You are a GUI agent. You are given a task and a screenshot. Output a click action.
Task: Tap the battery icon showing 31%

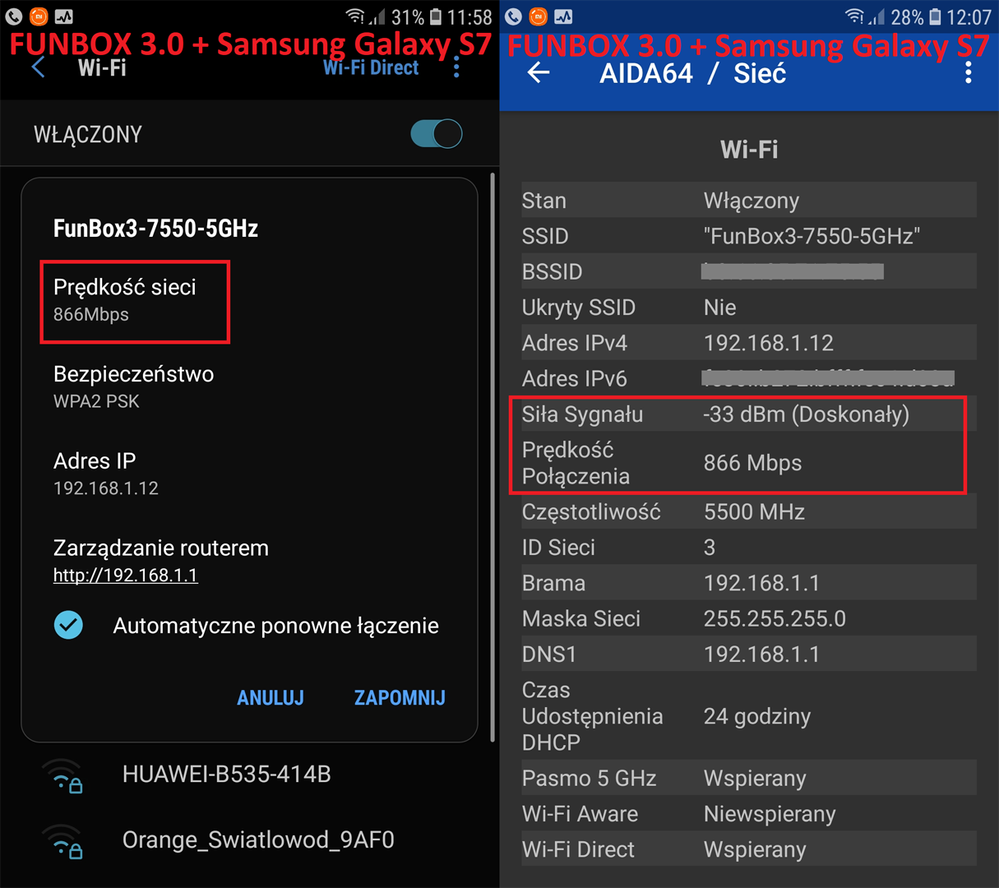(437, 17)
